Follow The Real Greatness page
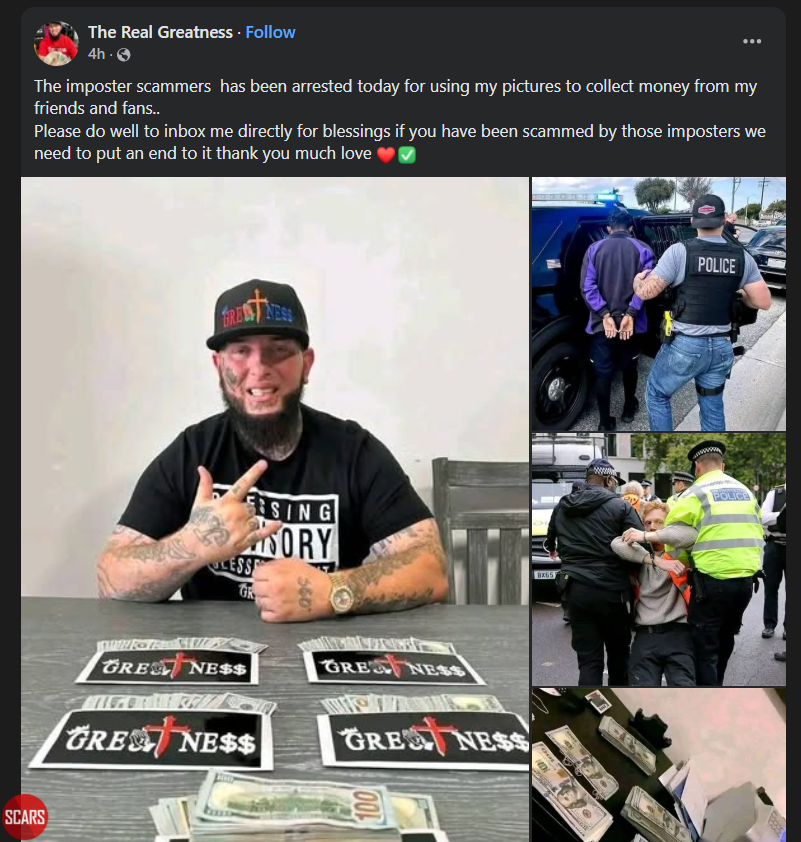Screen dimensions: 801x842 pos(270,32)
